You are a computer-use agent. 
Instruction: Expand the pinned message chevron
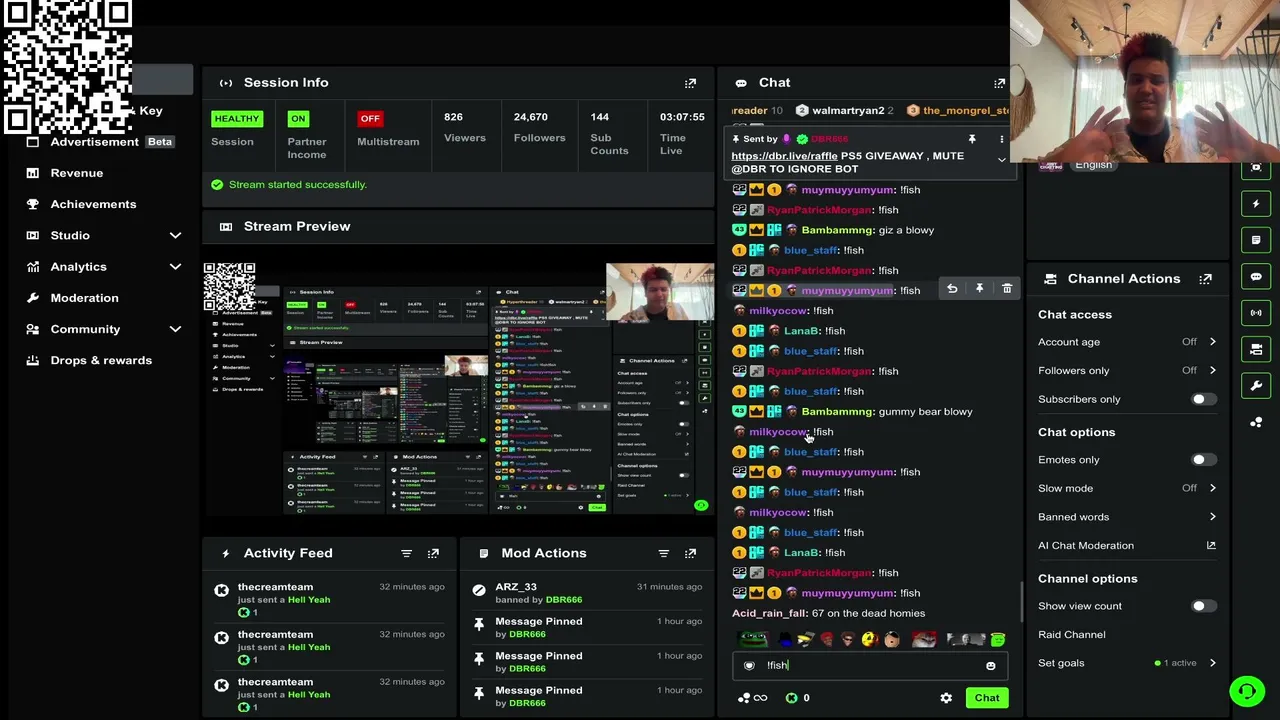[x=1001, y=160]
